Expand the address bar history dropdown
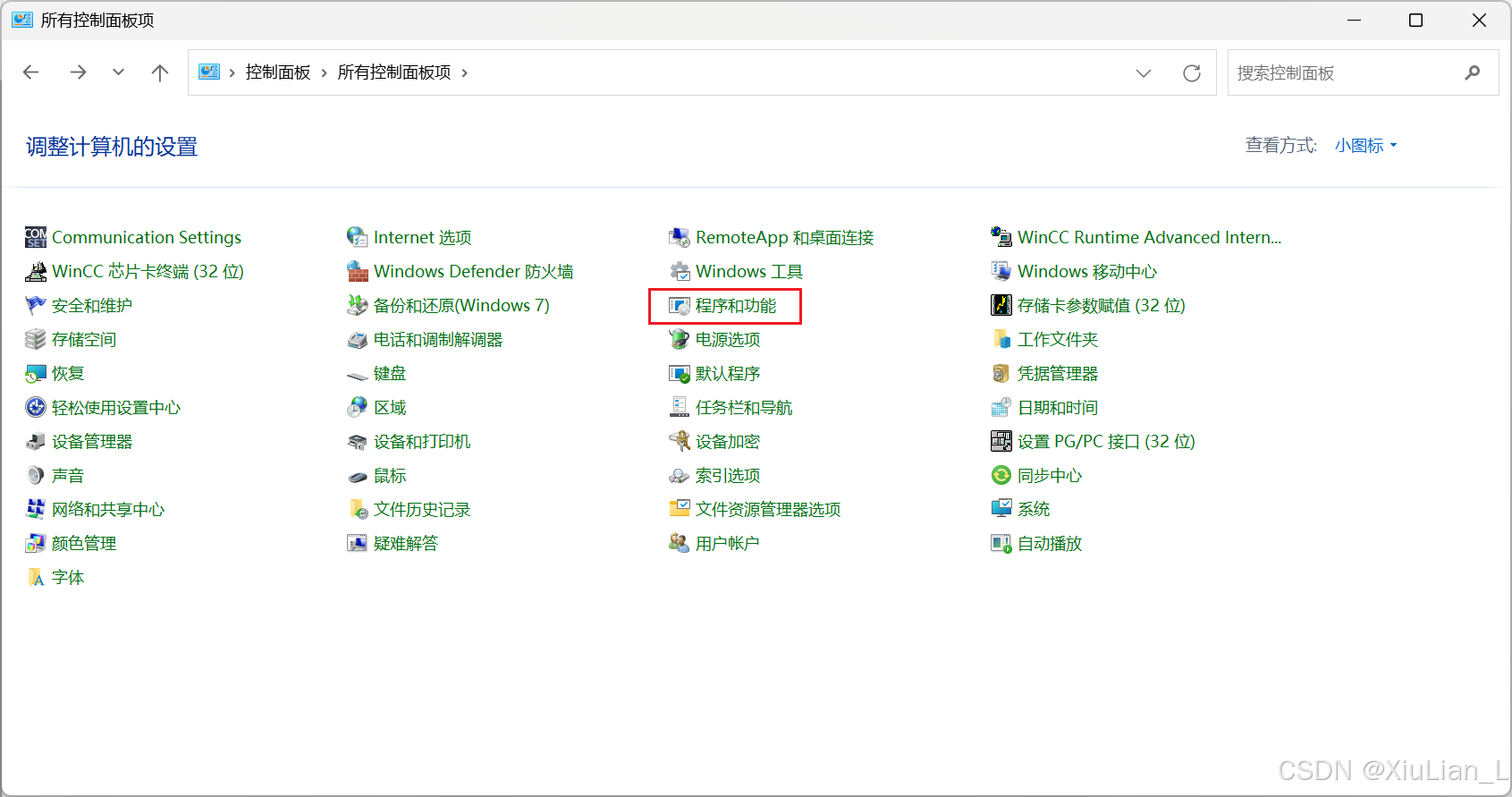 [1144, 73]
